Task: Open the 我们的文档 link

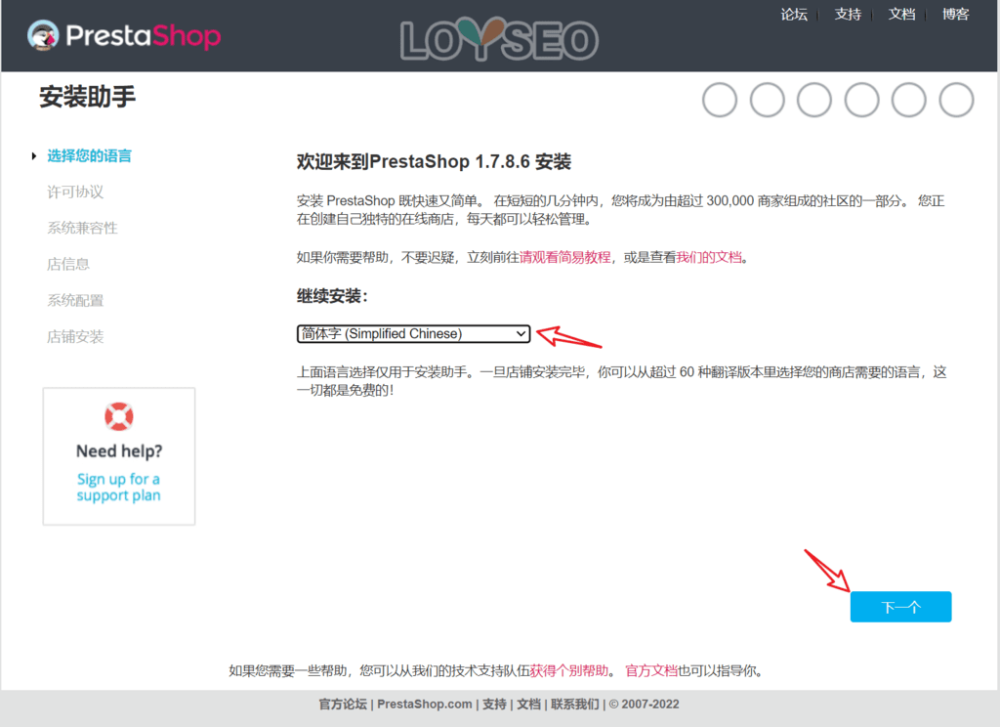Action: pyautogui.click(x=709, y=257)
